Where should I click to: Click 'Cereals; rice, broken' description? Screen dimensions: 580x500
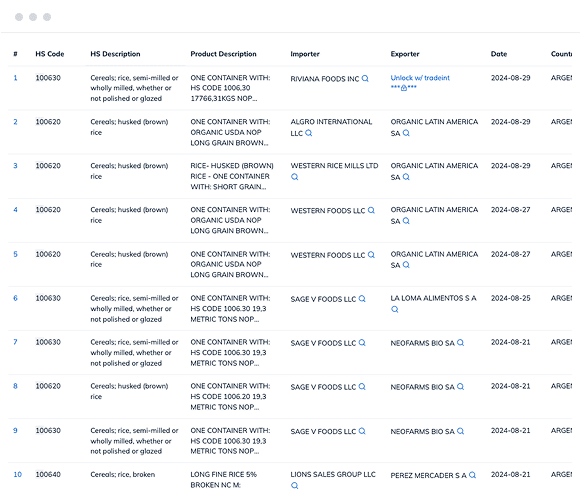click(123, 474)
